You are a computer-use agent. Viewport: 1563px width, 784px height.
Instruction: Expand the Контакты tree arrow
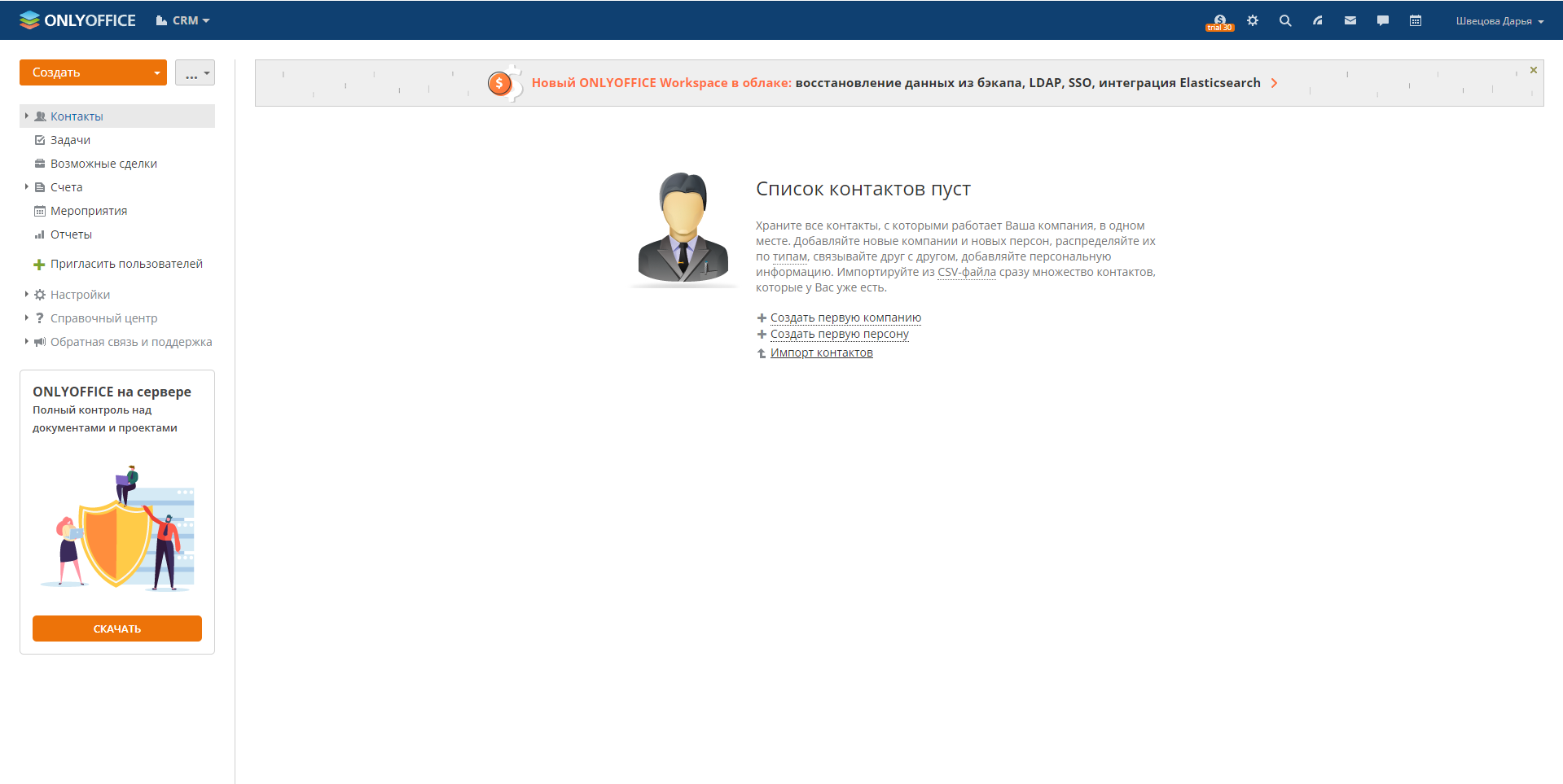pyautogui.click(x=27, y=116)
